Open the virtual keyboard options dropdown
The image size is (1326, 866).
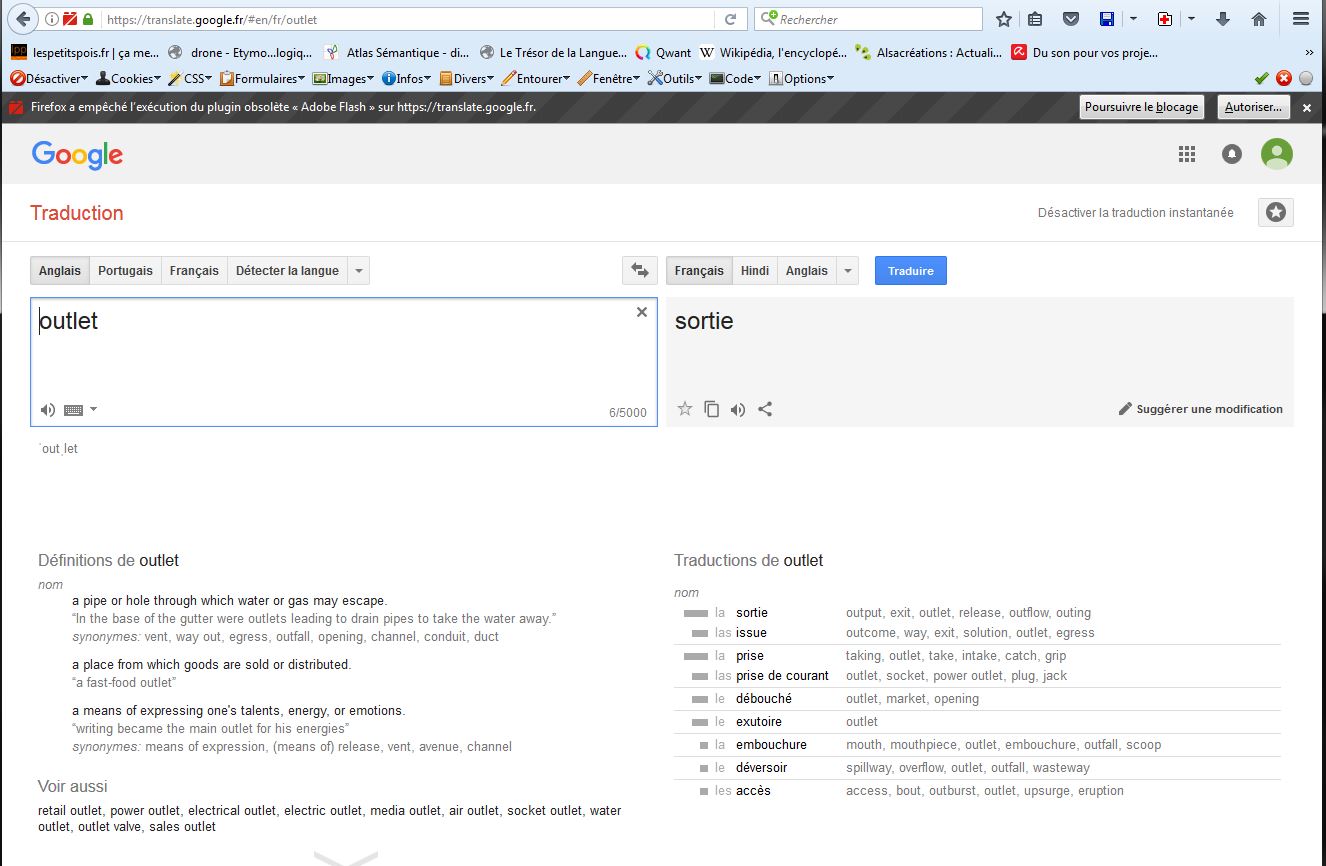click(93, 409)
